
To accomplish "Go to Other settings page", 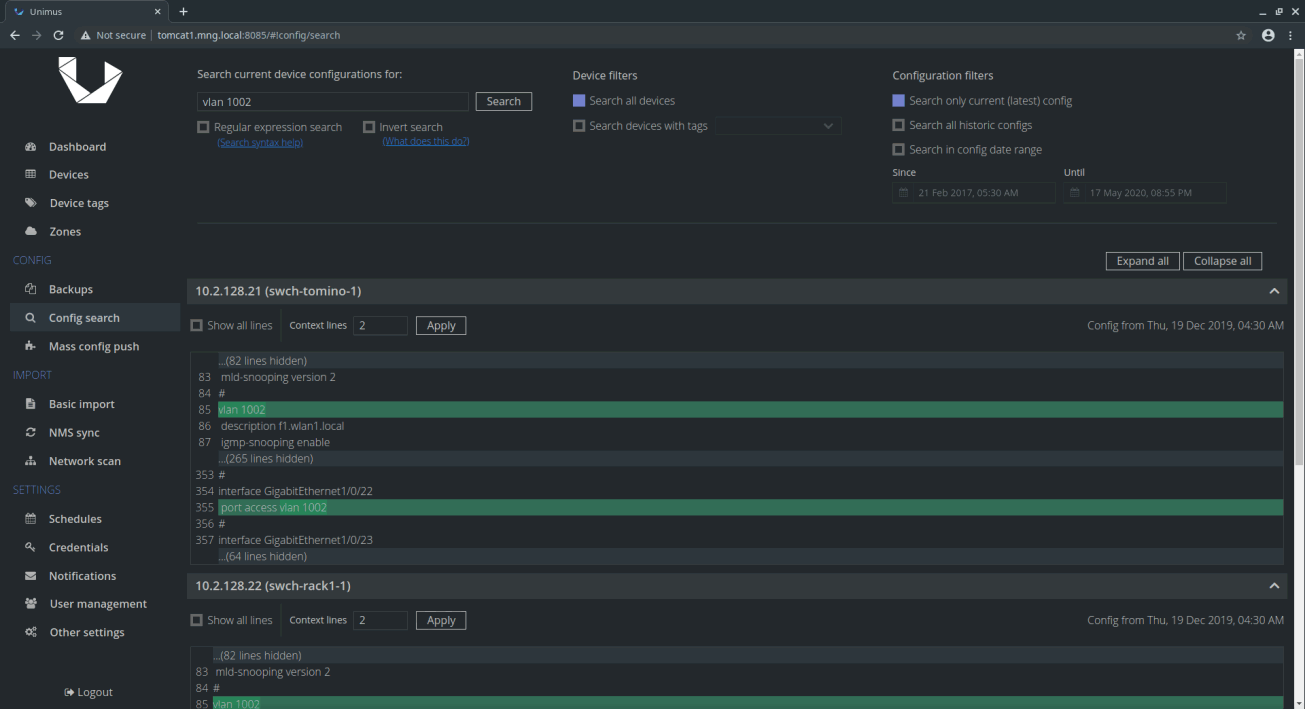I will click(x=86, y=633).
